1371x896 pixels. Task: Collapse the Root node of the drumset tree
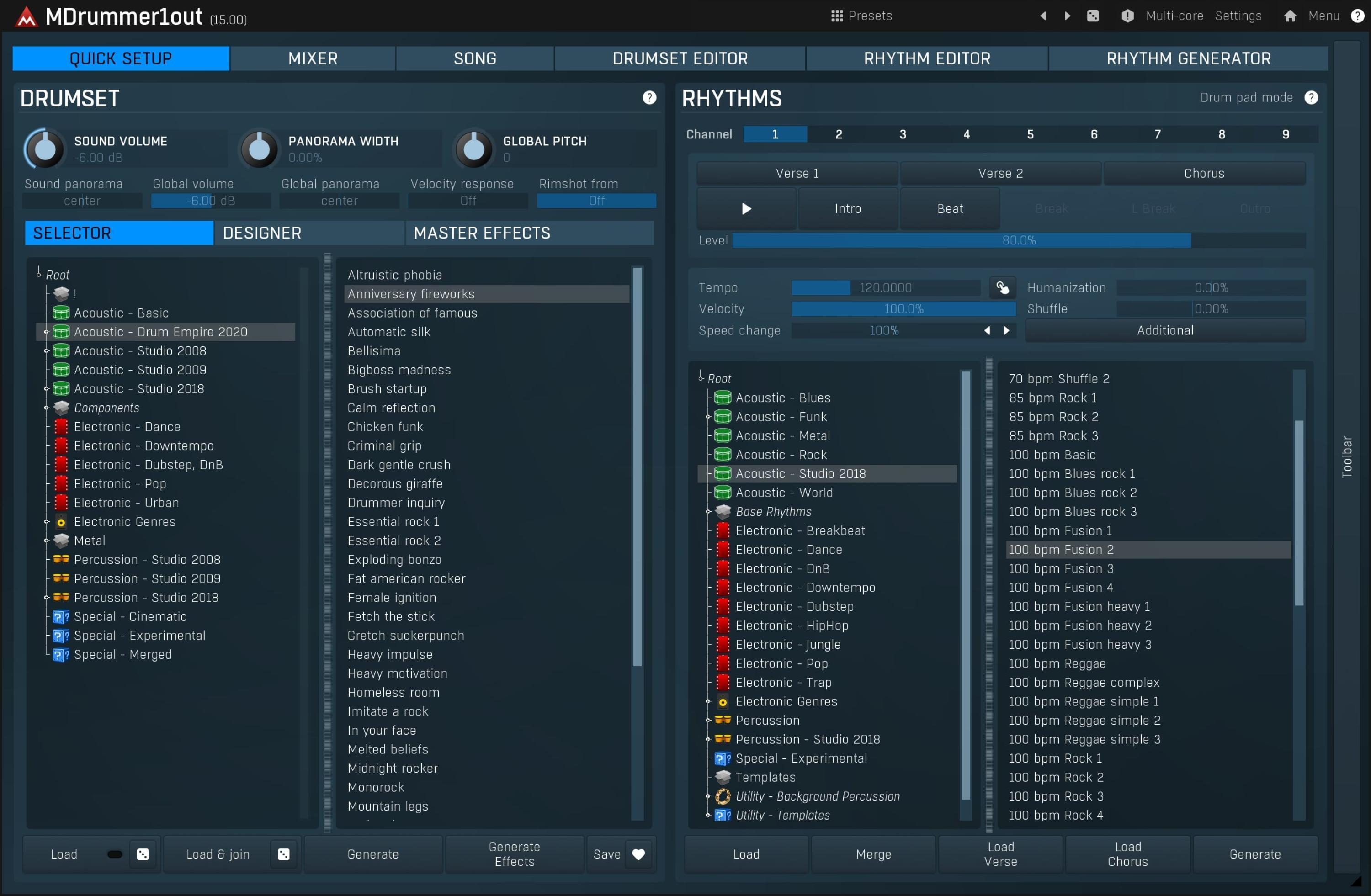[38, 274]
